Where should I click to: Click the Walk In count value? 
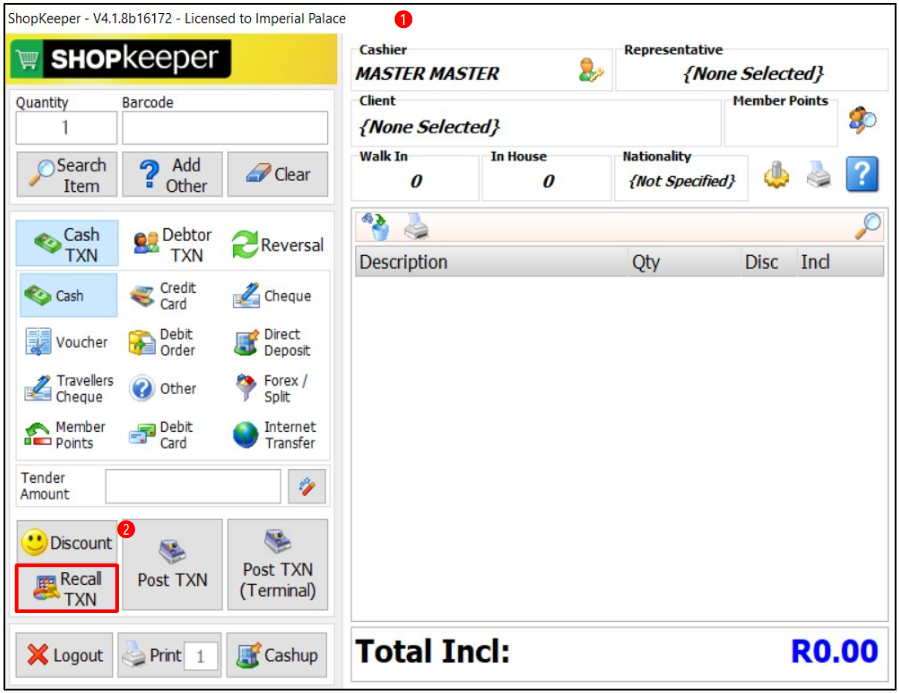point(416,181)
